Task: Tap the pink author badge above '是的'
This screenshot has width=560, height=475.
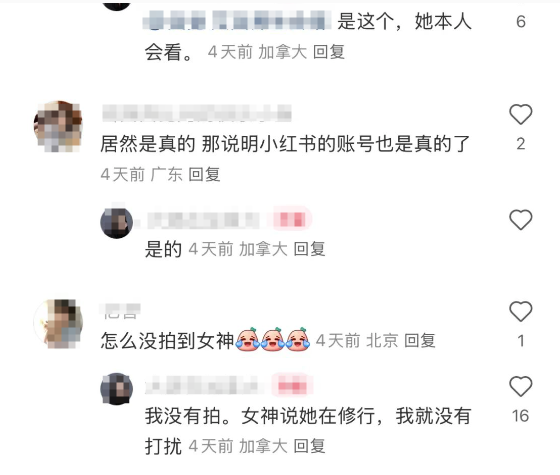Action: (x=292, y=219)
